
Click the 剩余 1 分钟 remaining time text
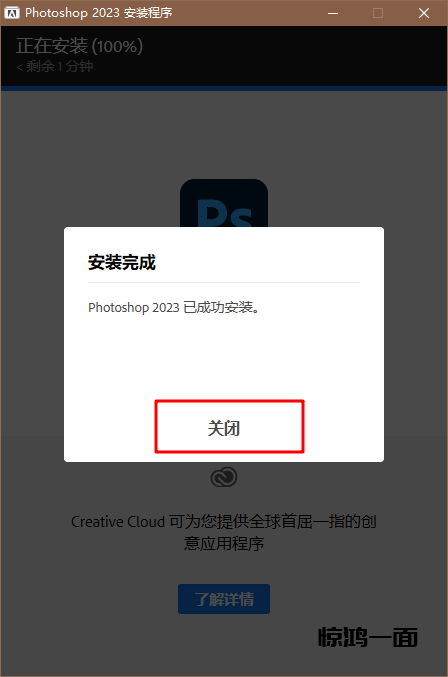click(55, 66)
